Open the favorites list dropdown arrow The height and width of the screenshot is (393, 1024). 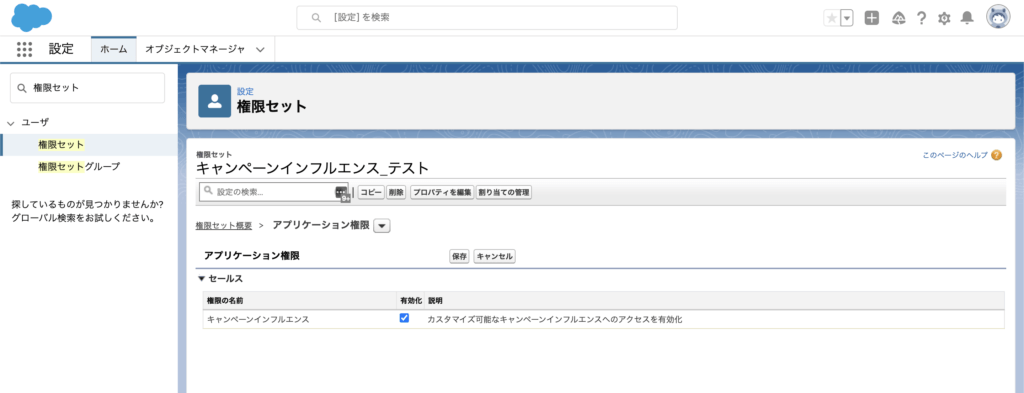pos(847,18)
